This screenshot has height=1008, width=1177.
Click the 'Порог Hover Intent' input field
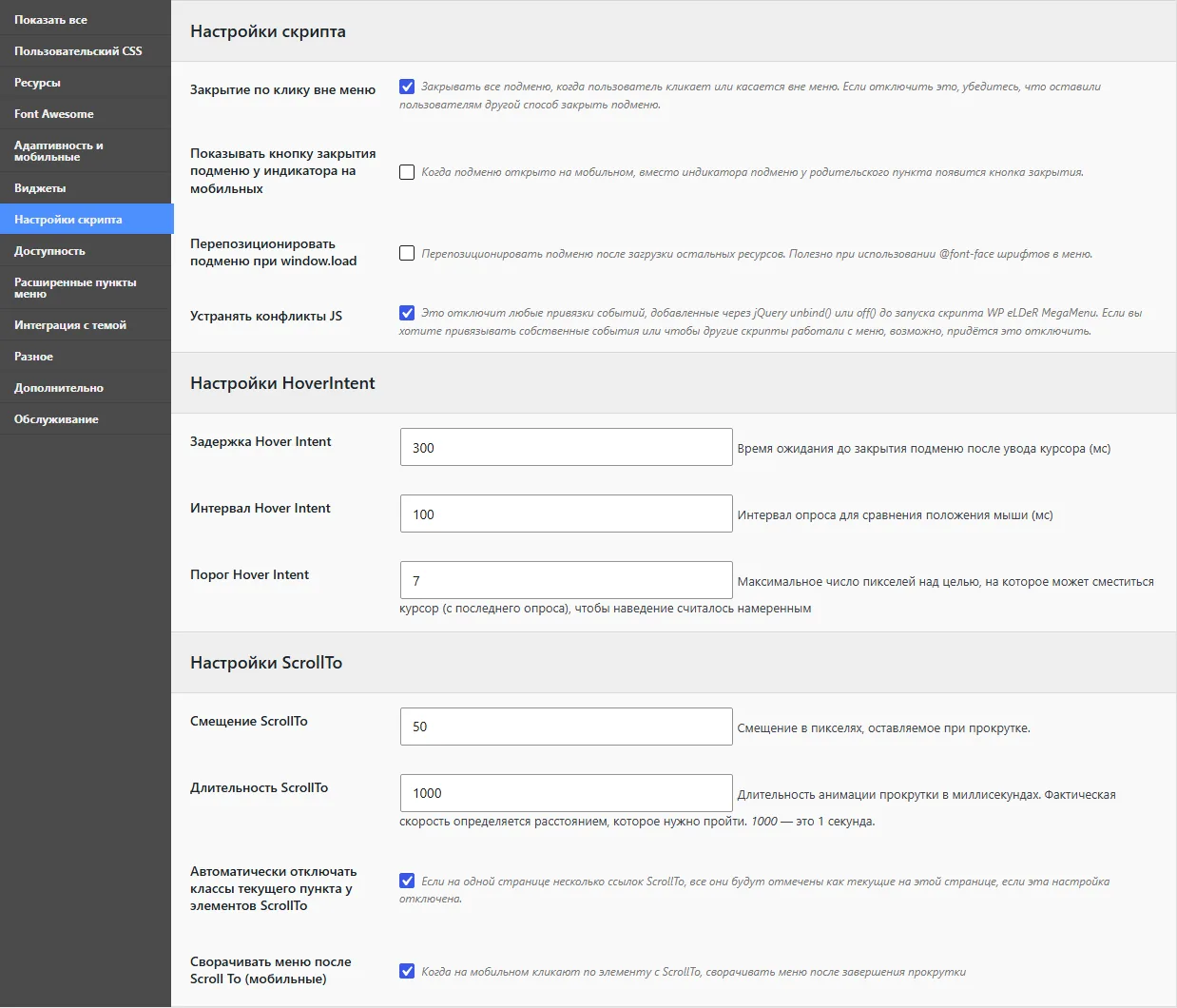(567, 580)
